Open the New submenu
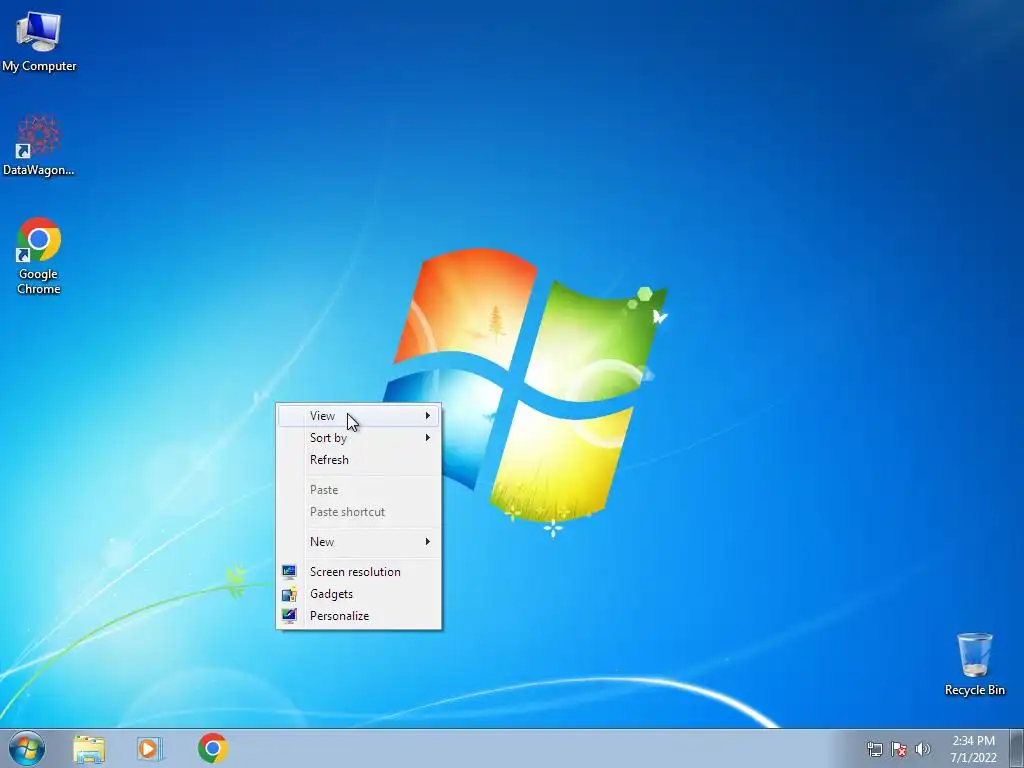 (359, 542)
